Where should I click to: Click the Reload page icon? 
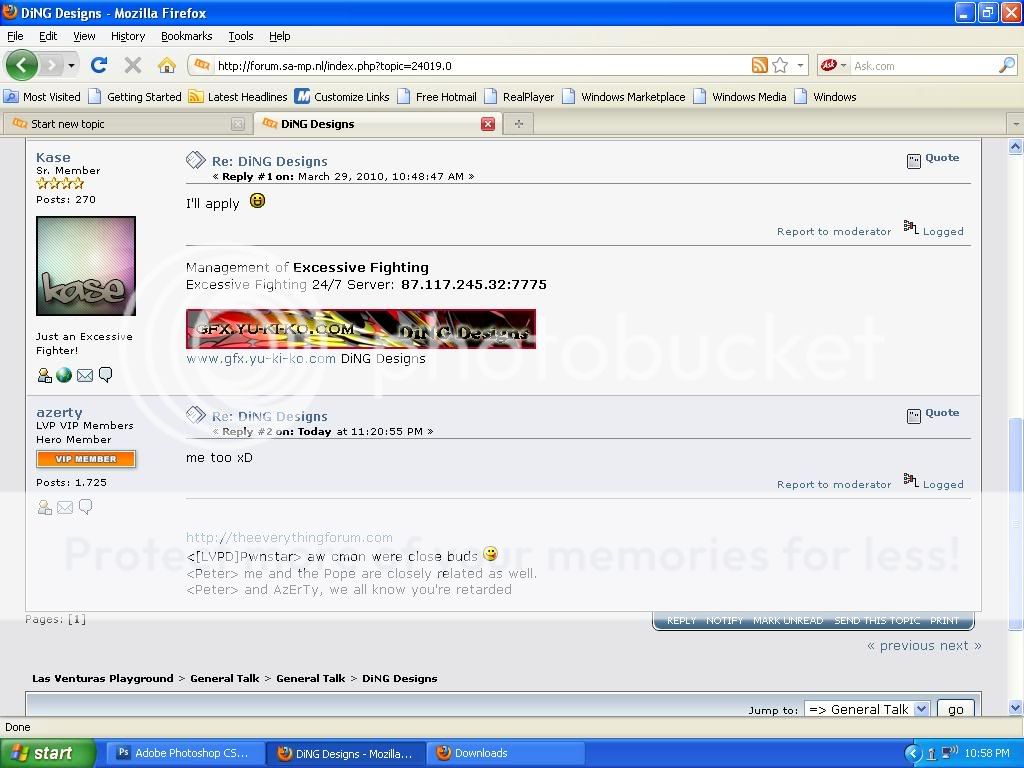(x=98, y=66)
